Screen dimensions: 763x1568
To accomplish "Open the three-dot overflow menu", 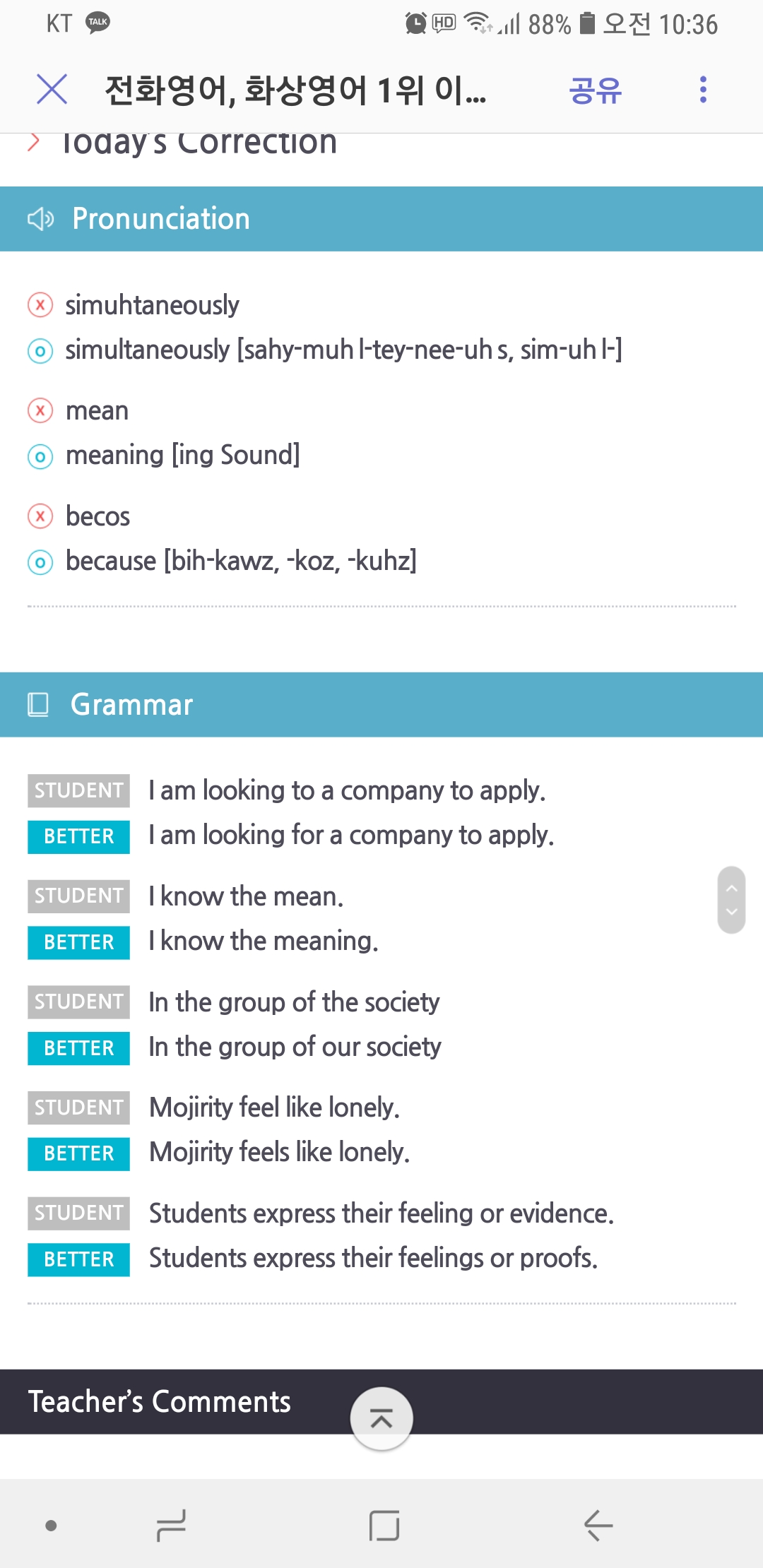I will pos(702,90).
